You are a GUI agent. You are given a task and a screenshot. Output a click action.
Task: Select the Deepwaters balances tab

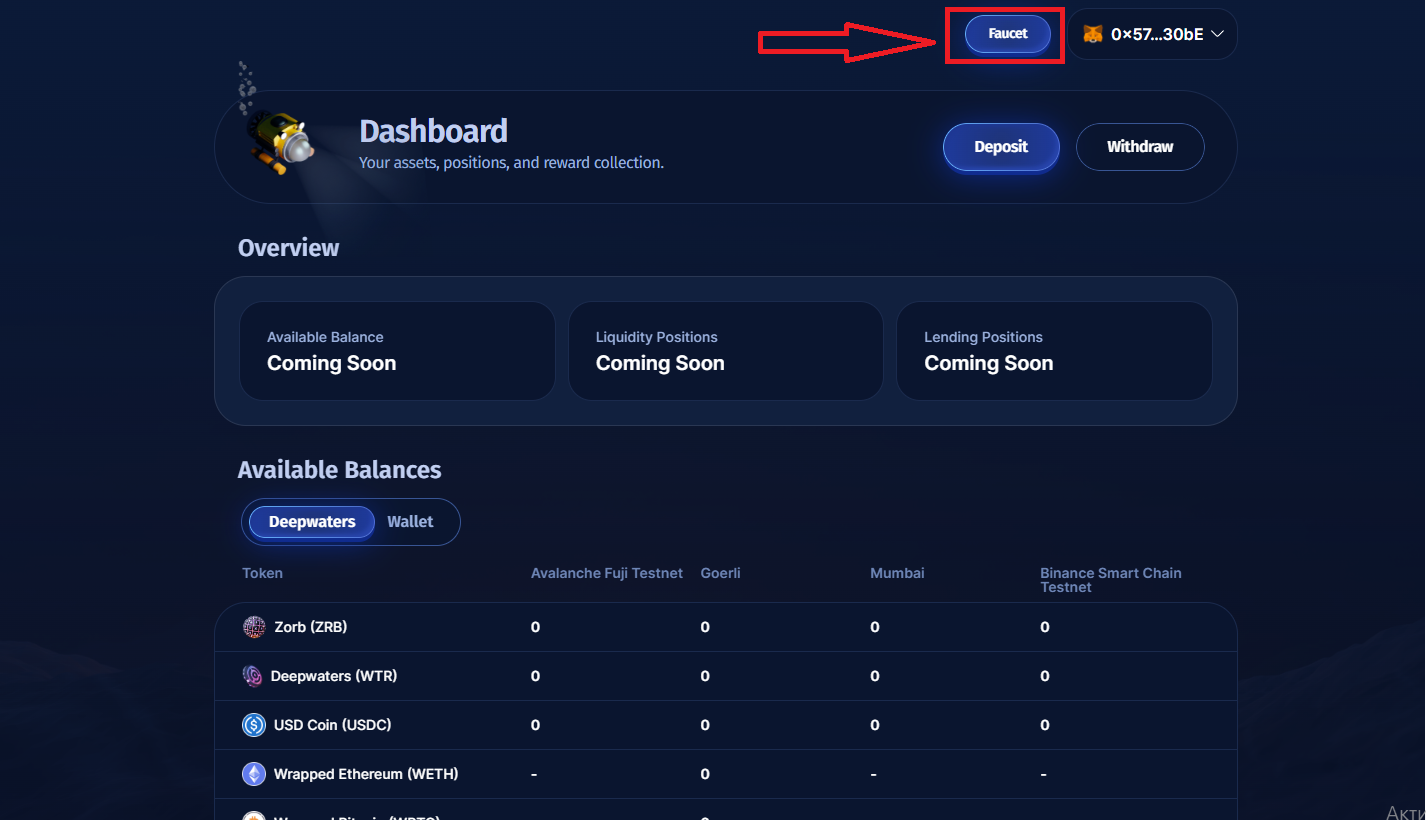point(312,522)
